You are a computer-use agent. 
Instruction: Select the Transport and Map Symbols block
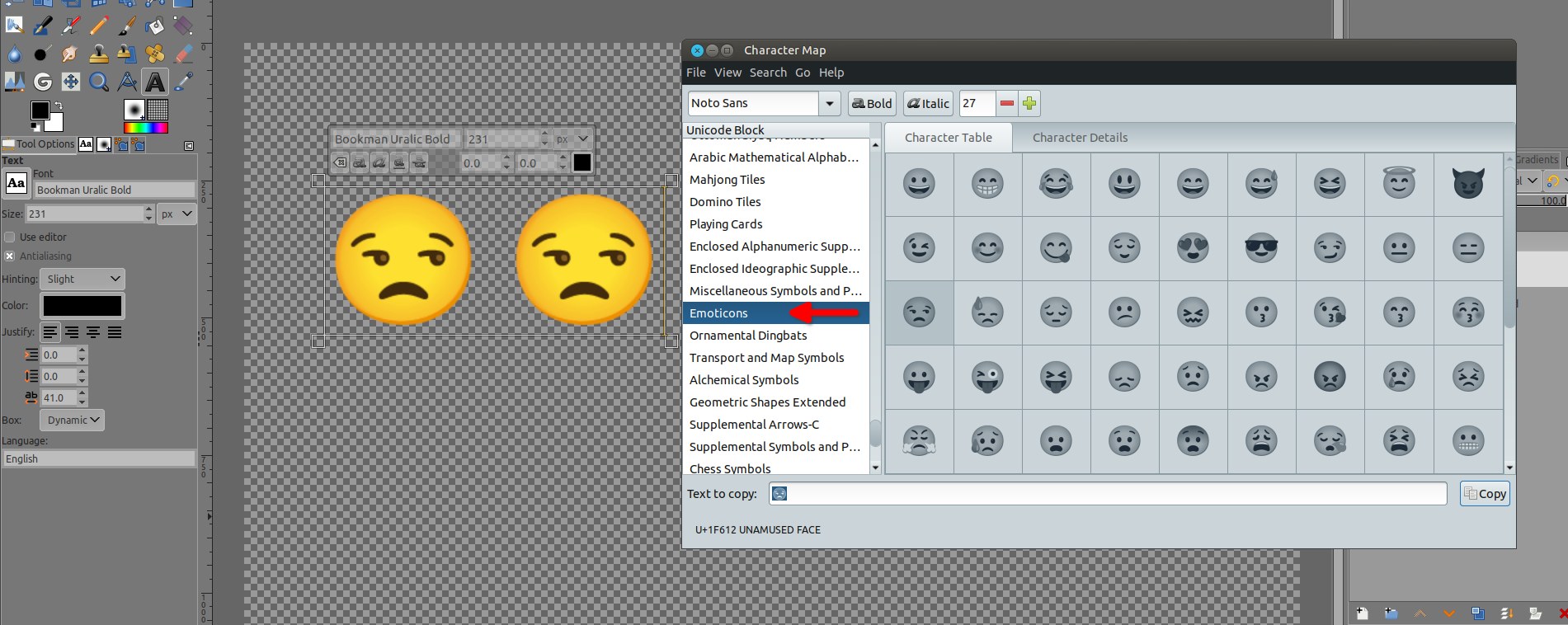775,358
